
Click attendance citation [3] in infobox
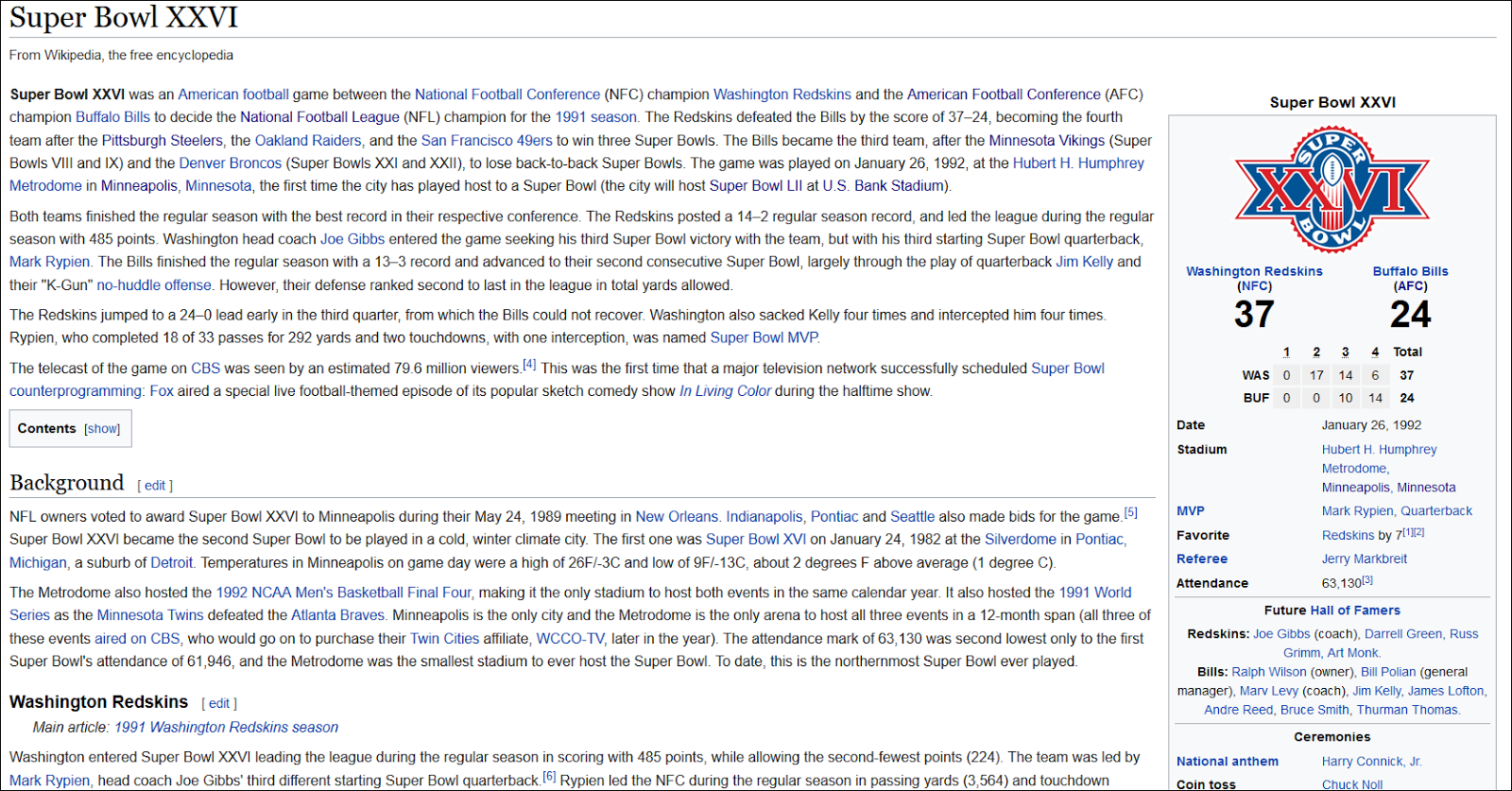pyautogui.click(x=1367, y=580)
